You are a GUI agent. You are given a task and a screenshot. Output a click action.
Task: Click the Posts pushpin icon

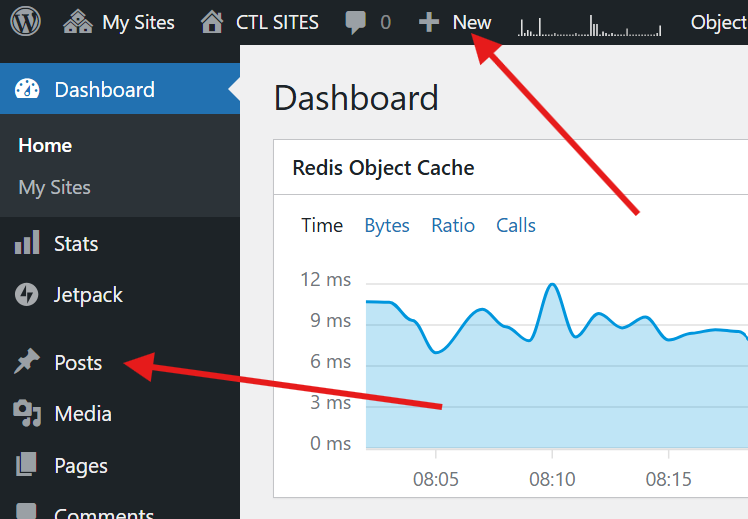pyautogui.click(x=27, y=361)
